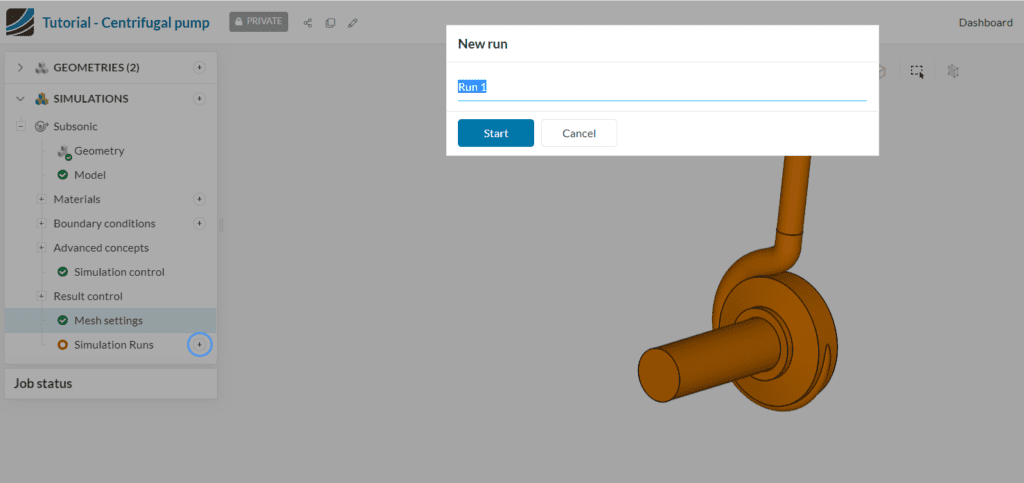Cancel the New run dialog
This screenshot has height=483, width=1024.
(x=578, y=133)
